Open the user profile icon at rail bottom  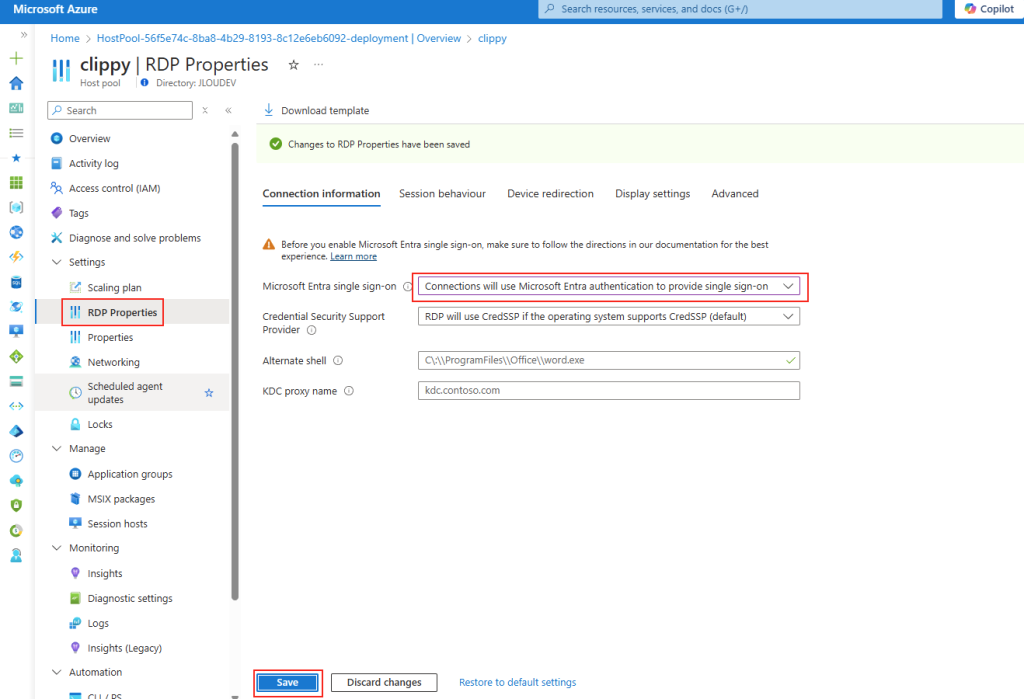click(16, 555)
